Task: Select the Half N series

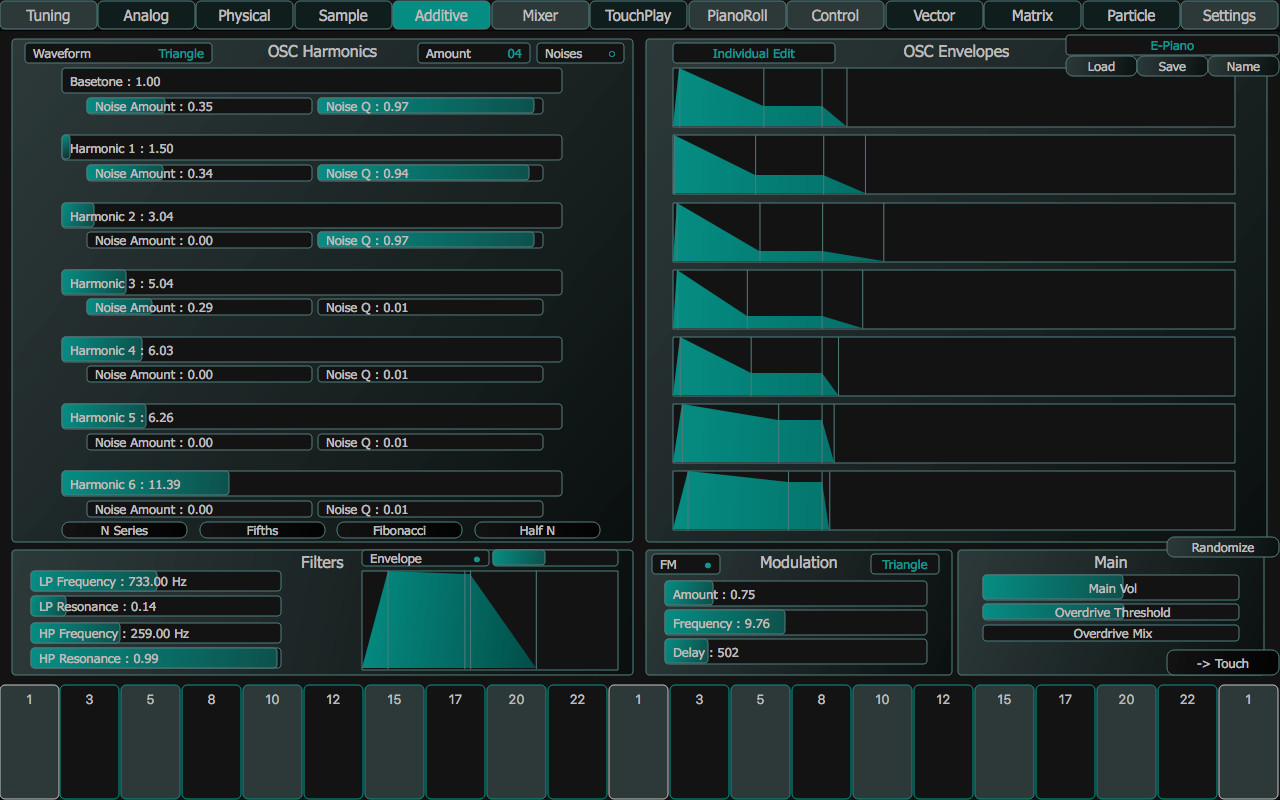Action: [x=537, y=530]
